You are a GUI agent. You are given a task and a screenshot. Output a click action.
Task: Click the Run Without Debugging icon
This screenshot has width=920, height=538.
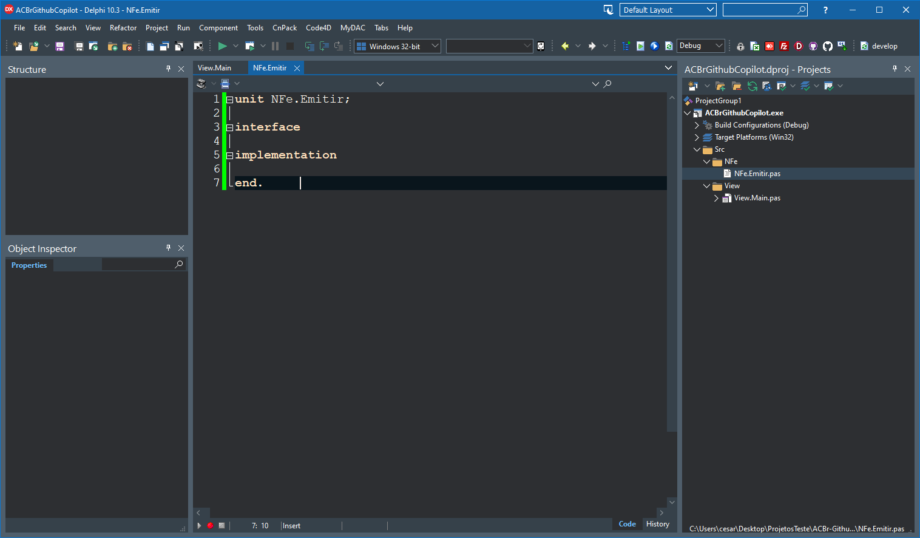point(250,46)
